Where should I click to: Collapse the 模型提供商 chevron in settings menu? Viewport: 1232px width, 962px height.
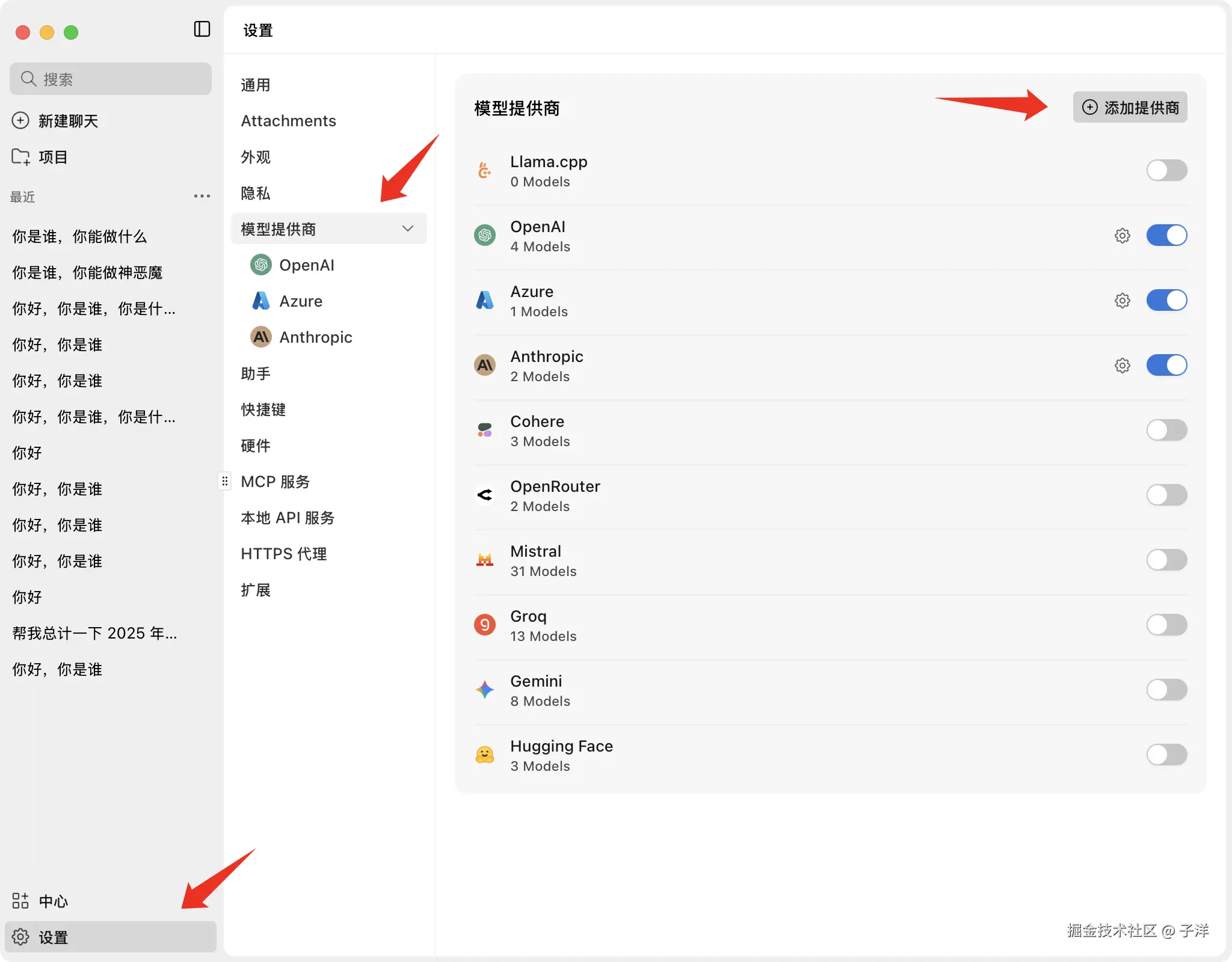pos(408,228)
